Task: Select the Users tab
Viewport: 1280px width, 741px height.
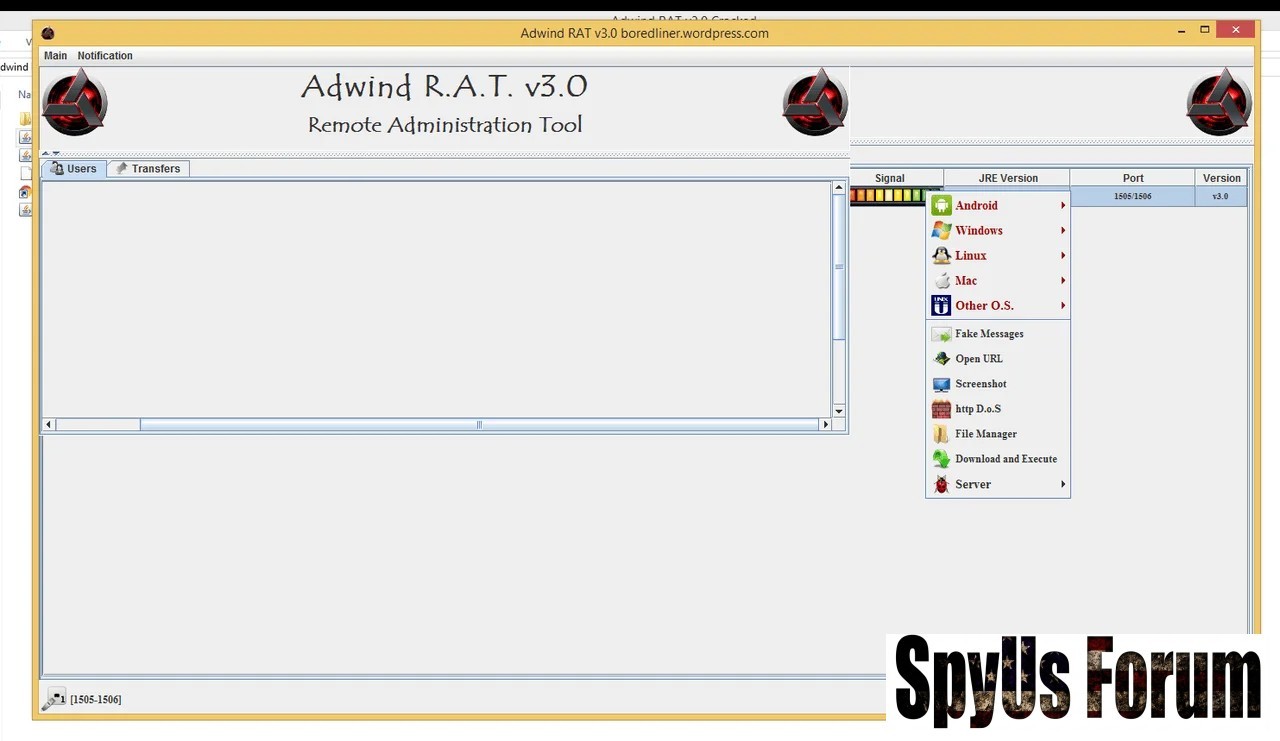Action: (74, 169)
